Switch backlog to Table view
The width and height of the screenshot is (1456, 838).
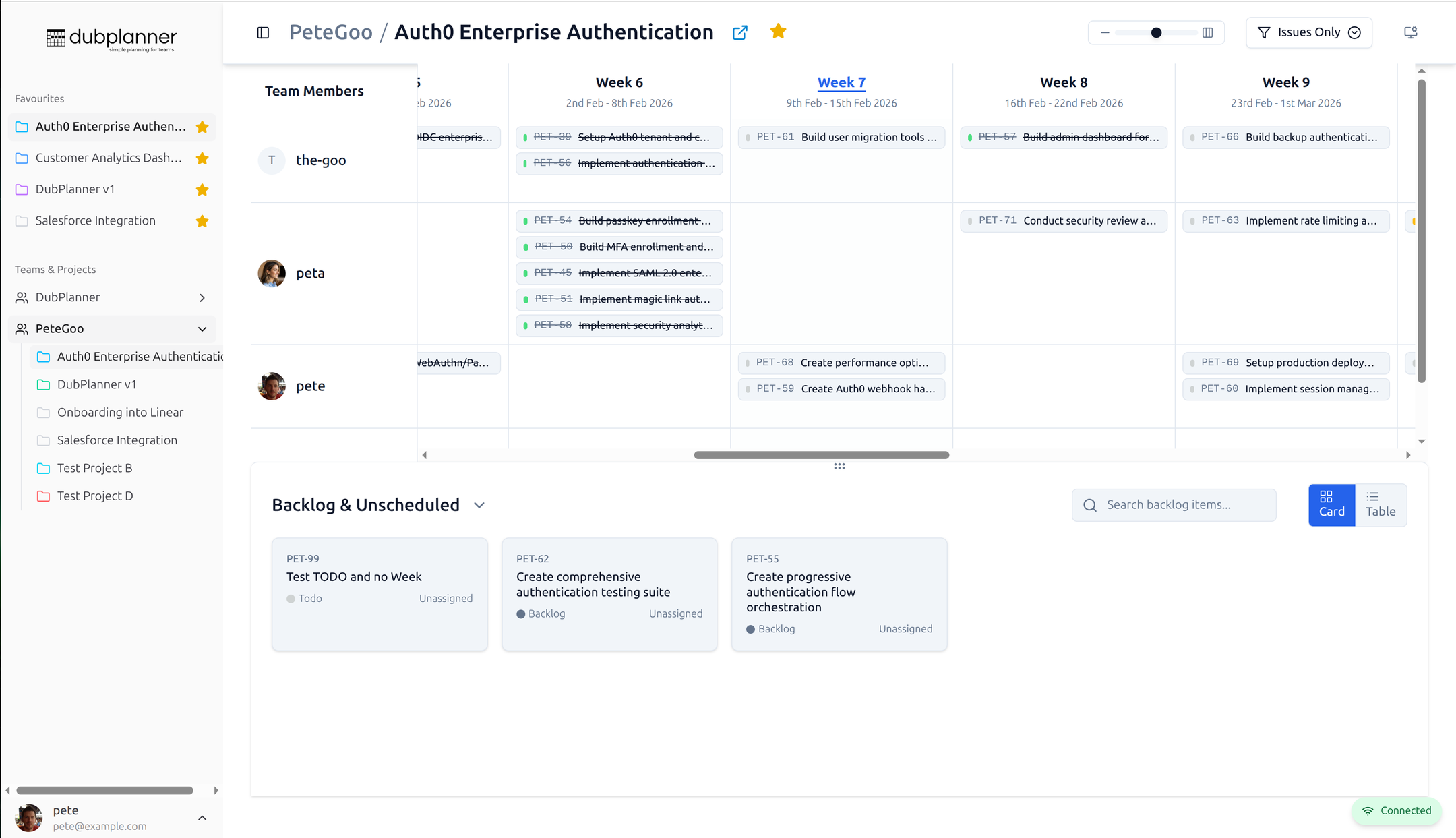[x=1380, y=504]
